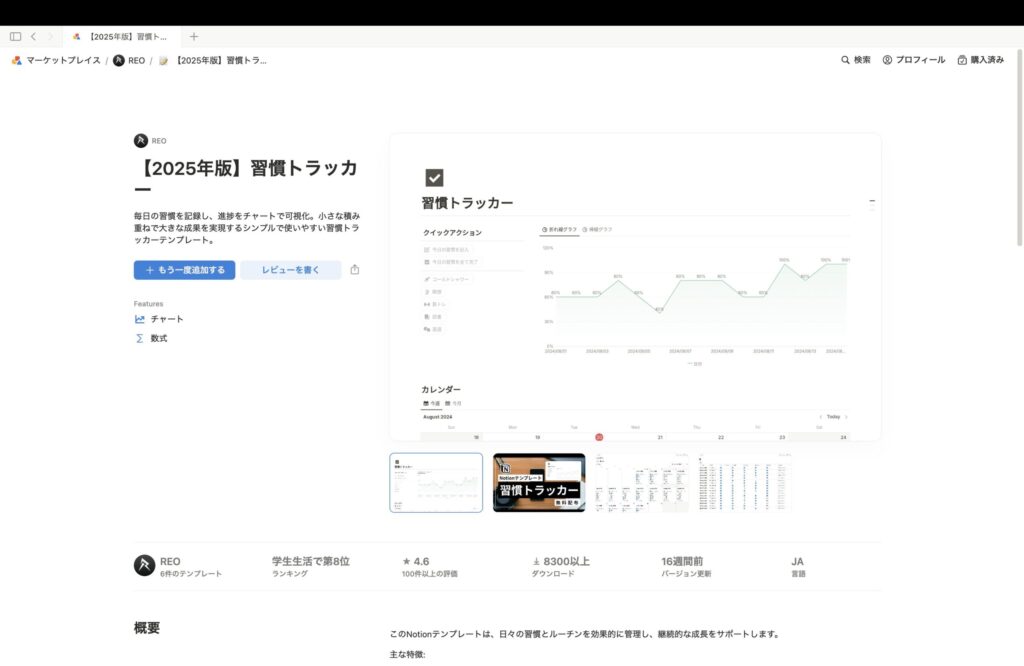The width and height of the screenshot is (1024, 666).
Task: Open the REO breadcrumb link
Action: tap(129, 60)
